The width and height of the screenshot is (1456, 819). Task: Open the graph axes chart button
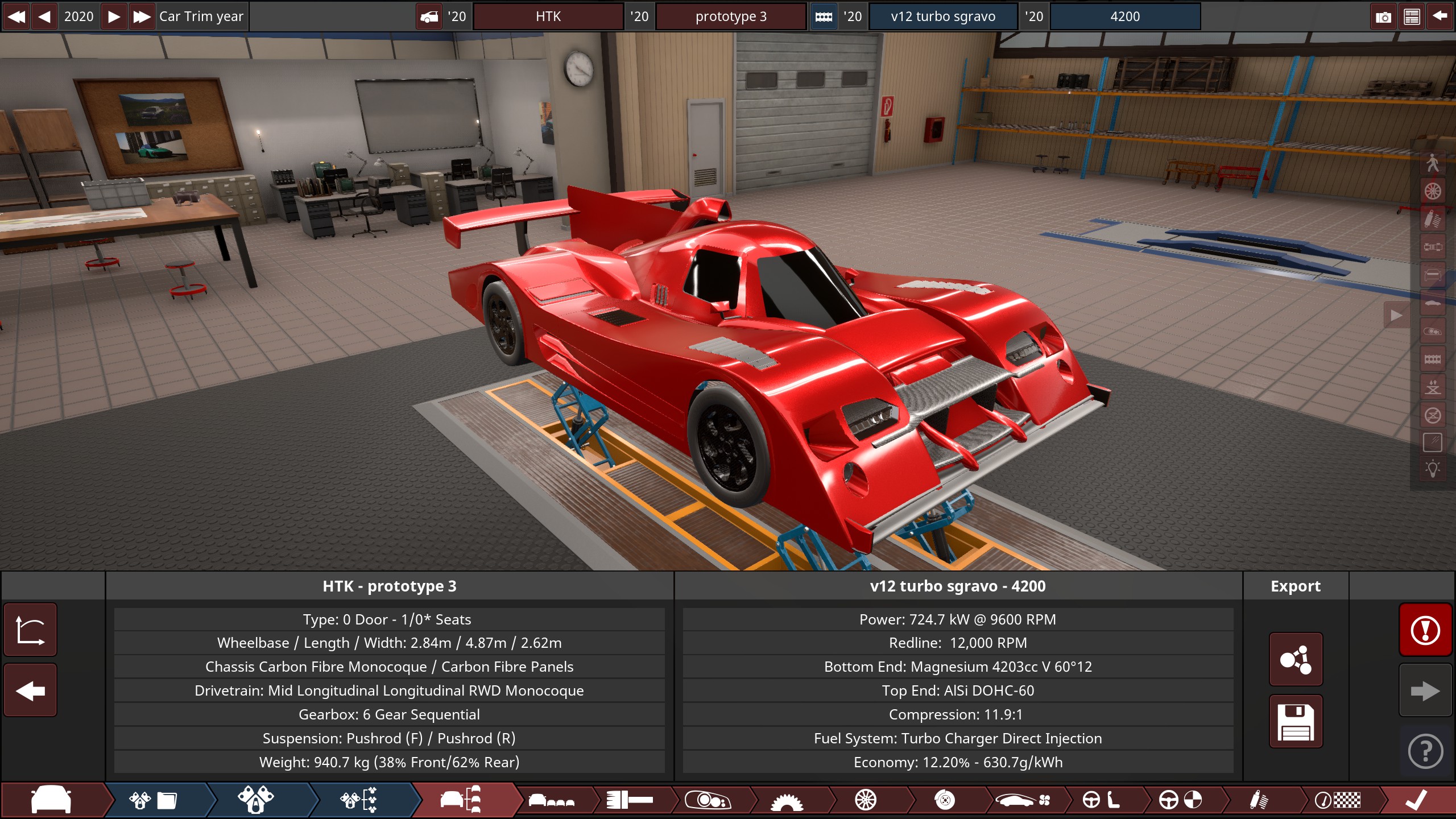pyautogui.click(x=30, y=630)
